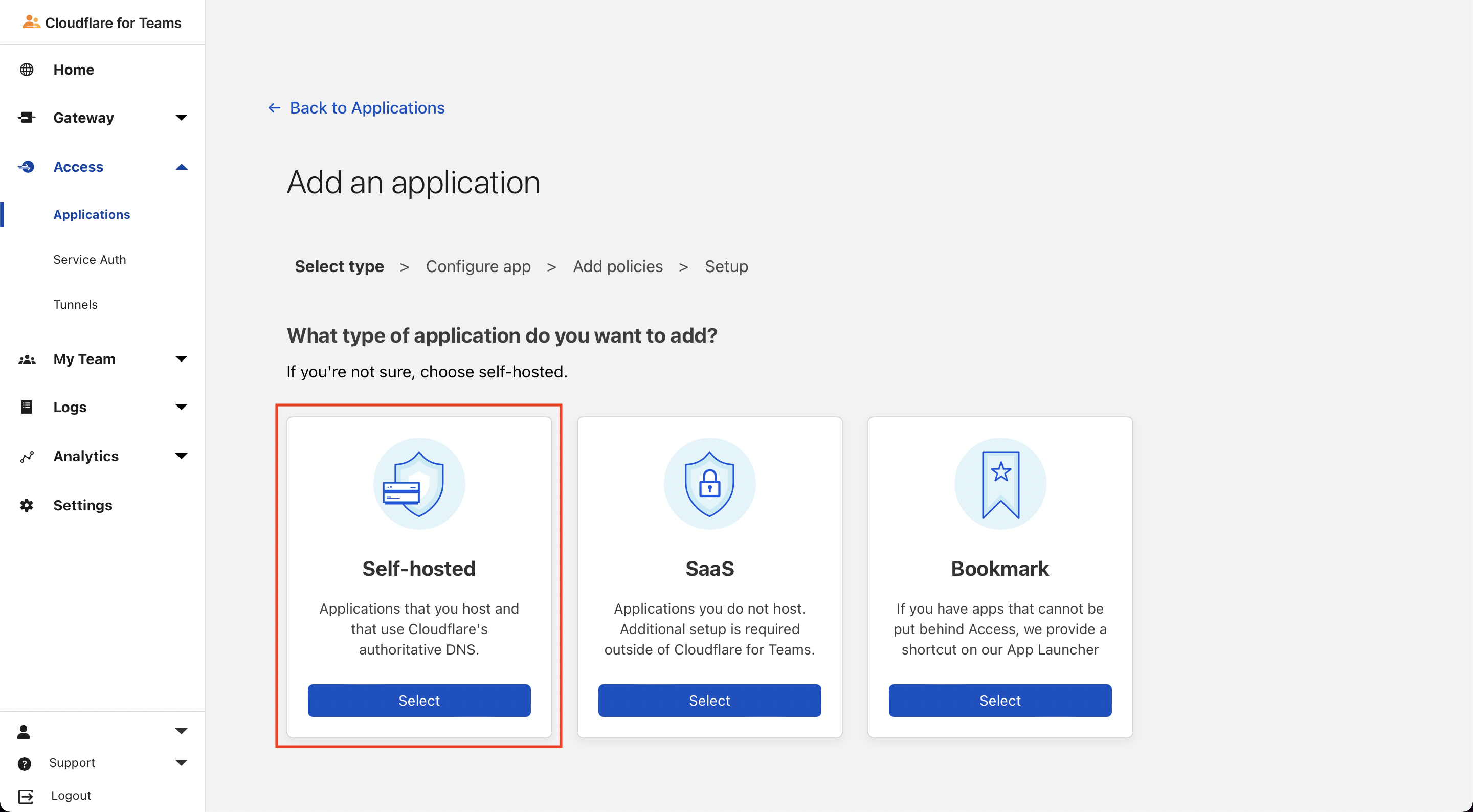The height and width of the screenshot is (812, 1473).
Task: Click the Self-hosted shield icon
Action: [418, 484]
